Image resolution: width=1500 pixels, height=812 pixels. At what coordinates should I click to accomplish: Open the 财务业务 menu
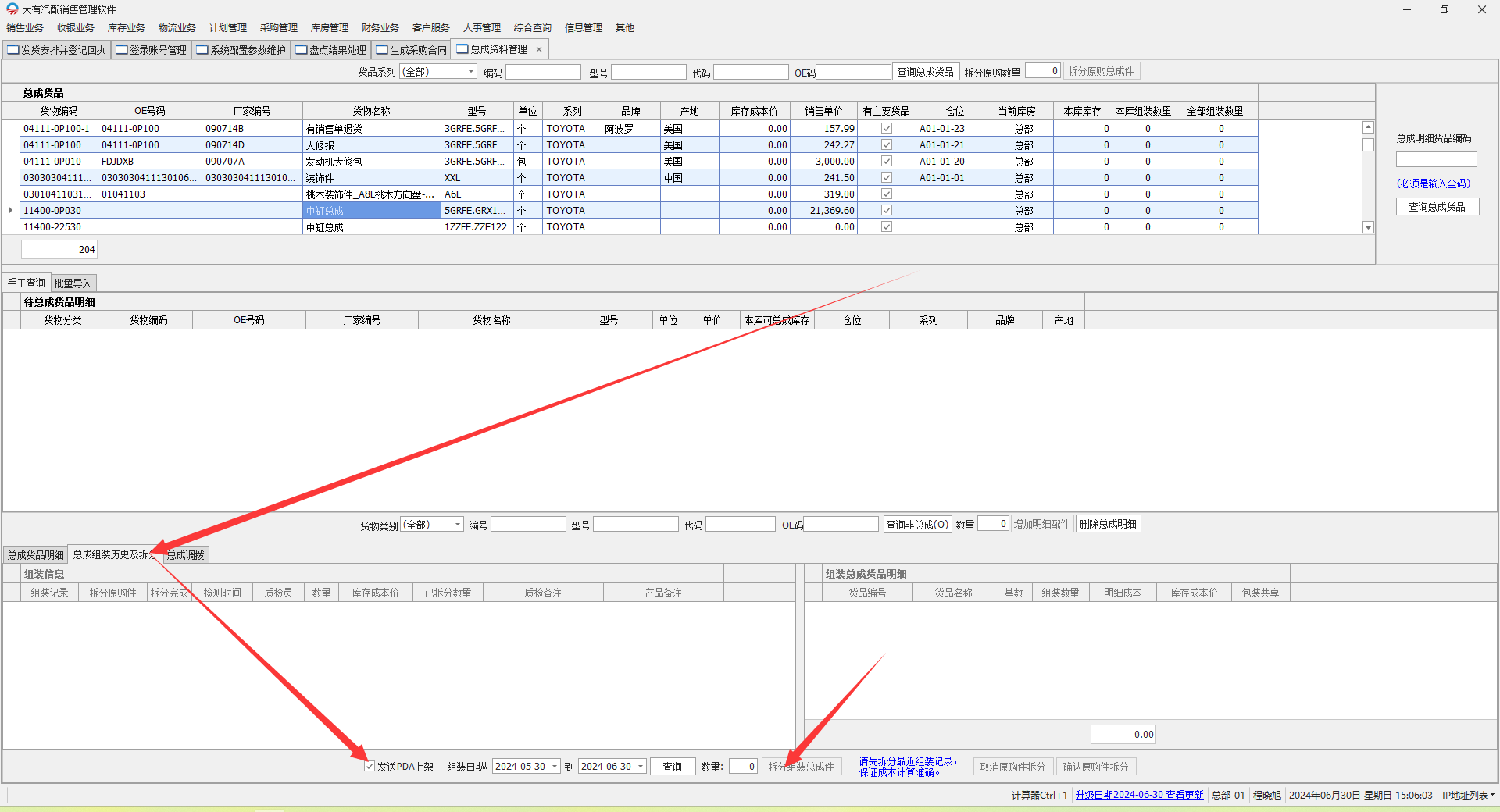(x=380, y=28)
